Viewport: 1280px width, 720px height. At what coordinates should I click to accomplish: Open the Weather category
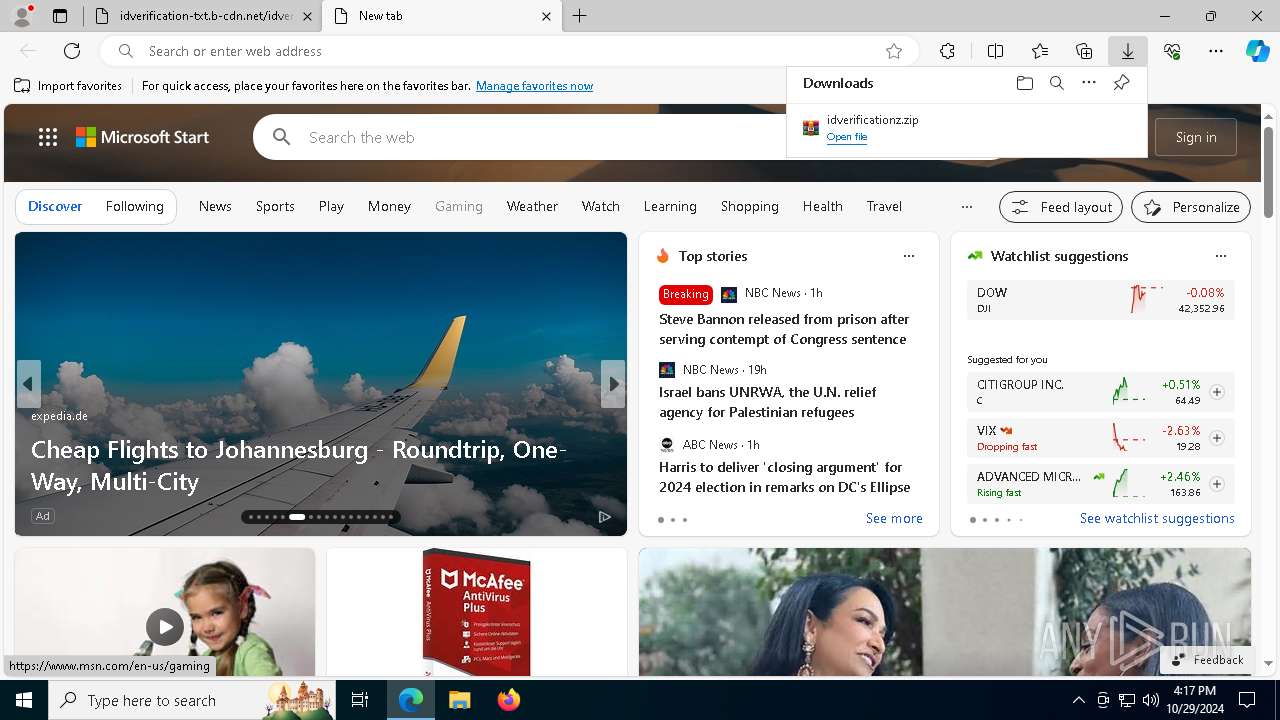(532, 206)
